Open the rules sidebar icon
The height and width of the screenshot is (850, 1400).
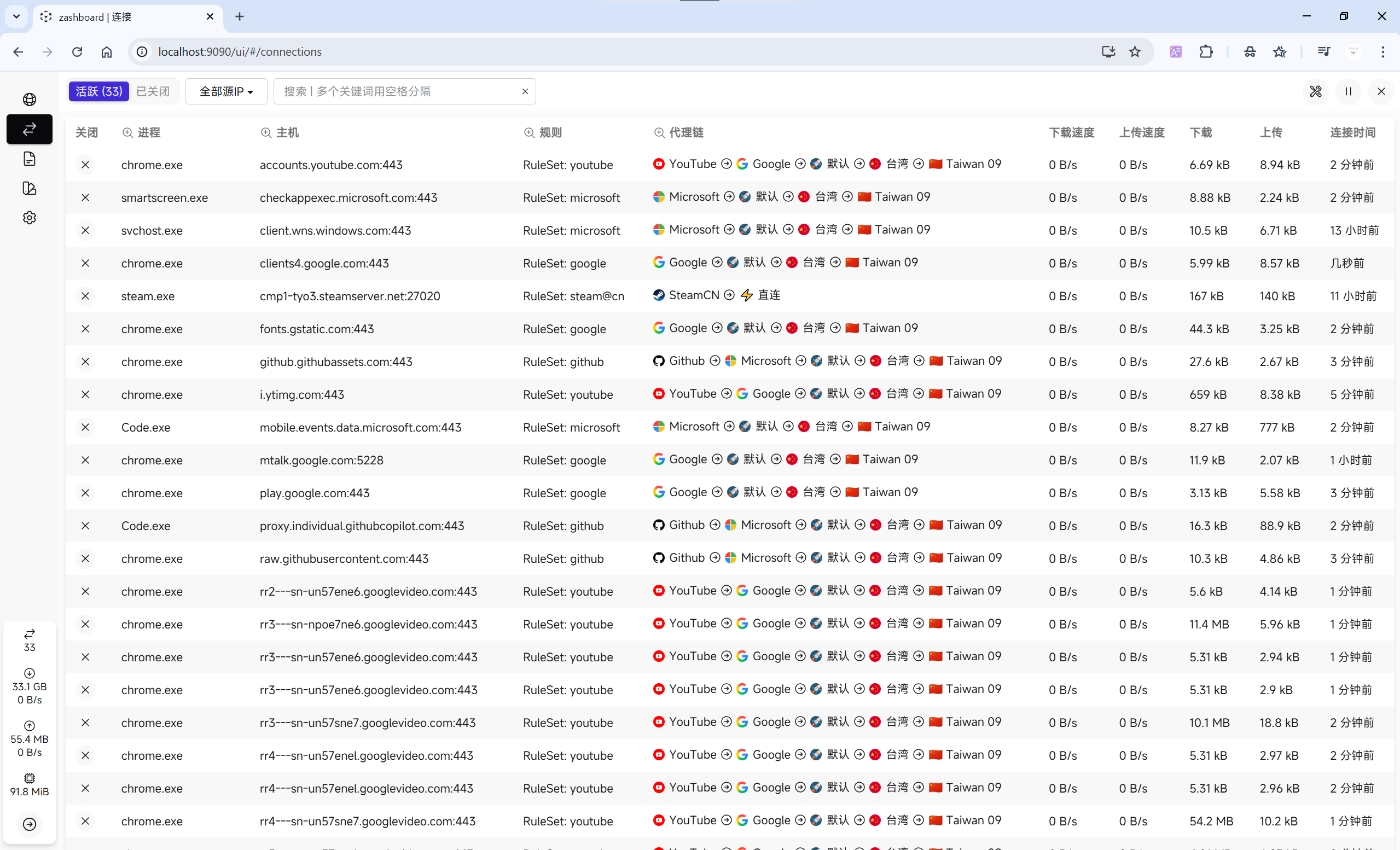pyautogui.click(x=30, y=188)
